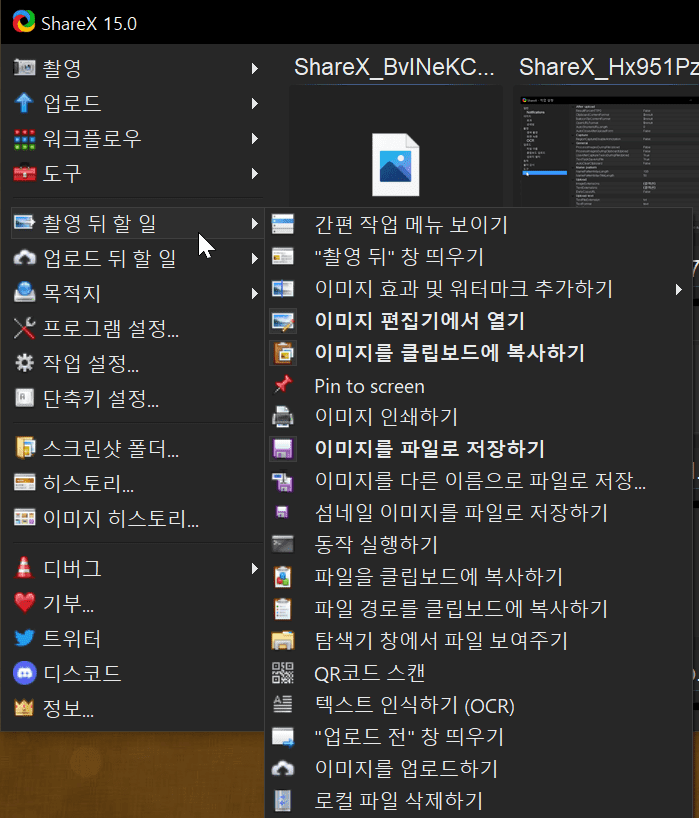This screenshot has height=818, width=699.
Task: Click the camera icon beside 촬영
Action: (24, 68)
